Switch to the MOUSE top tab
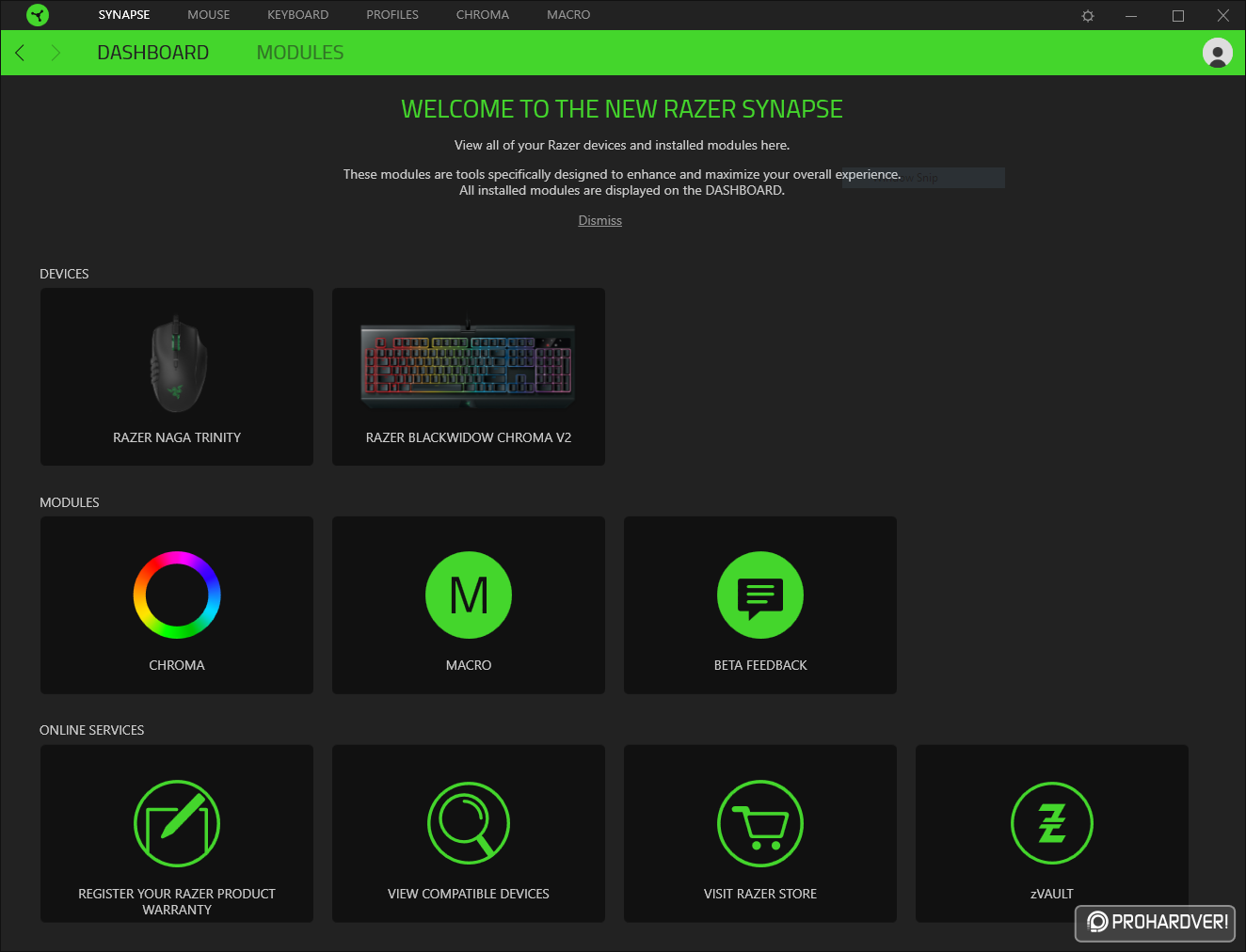1246x952 pixels. (x=209, y=15)
